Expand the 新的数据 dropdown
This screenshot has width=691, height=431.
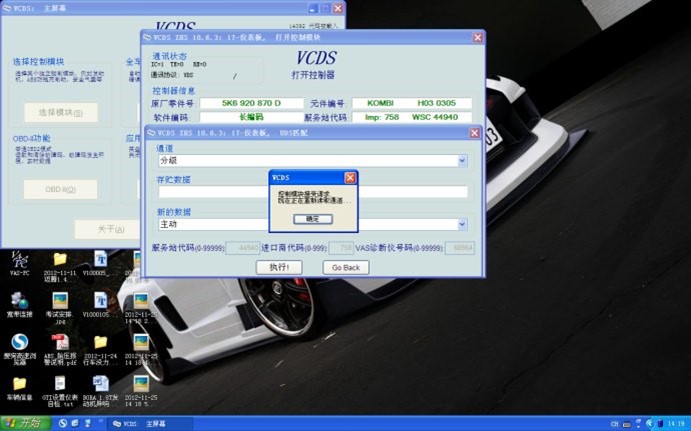(x=462, y=225)
